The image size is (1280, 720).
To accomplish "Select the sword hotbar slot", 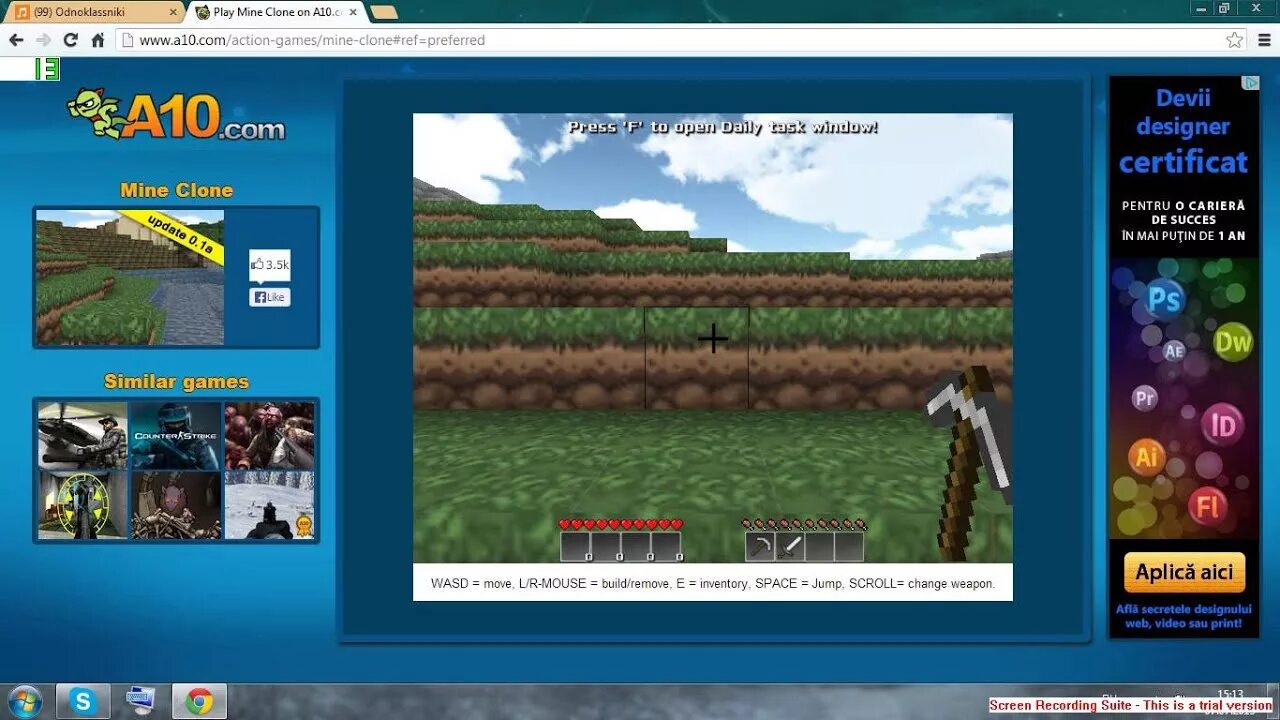I will 790,547.
